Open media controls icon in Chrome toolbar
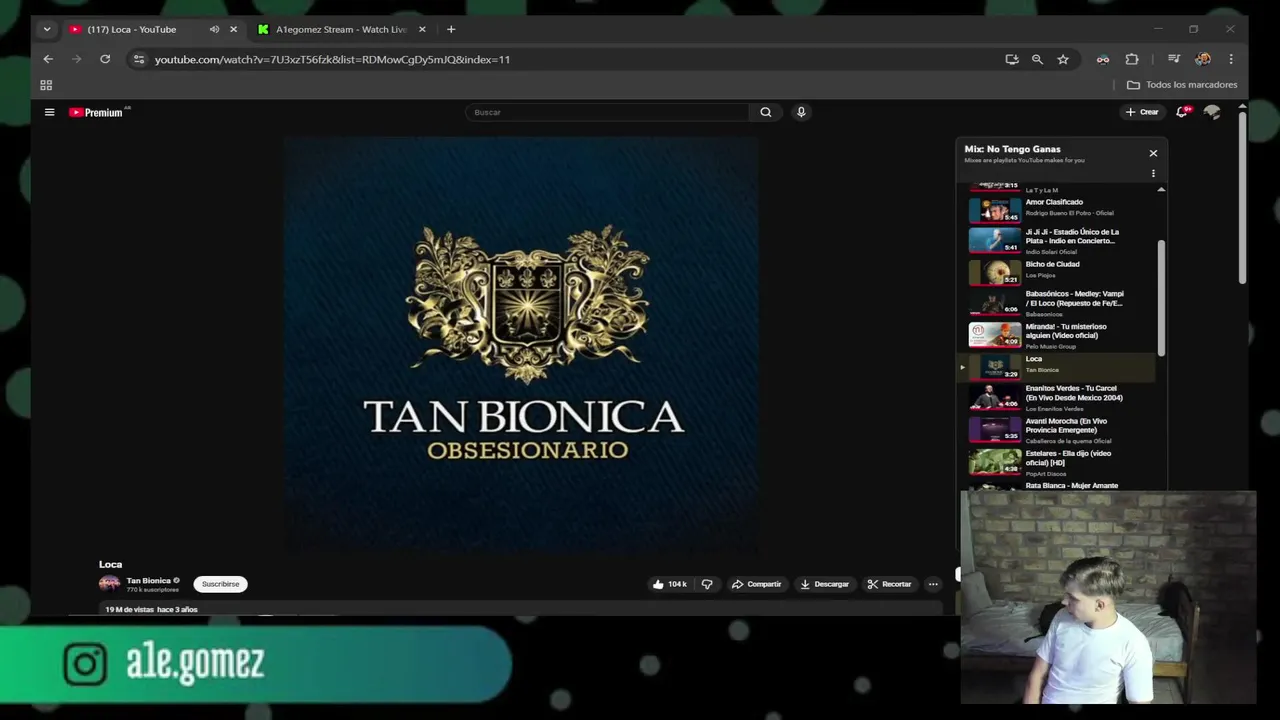 tap(1174, 59)
